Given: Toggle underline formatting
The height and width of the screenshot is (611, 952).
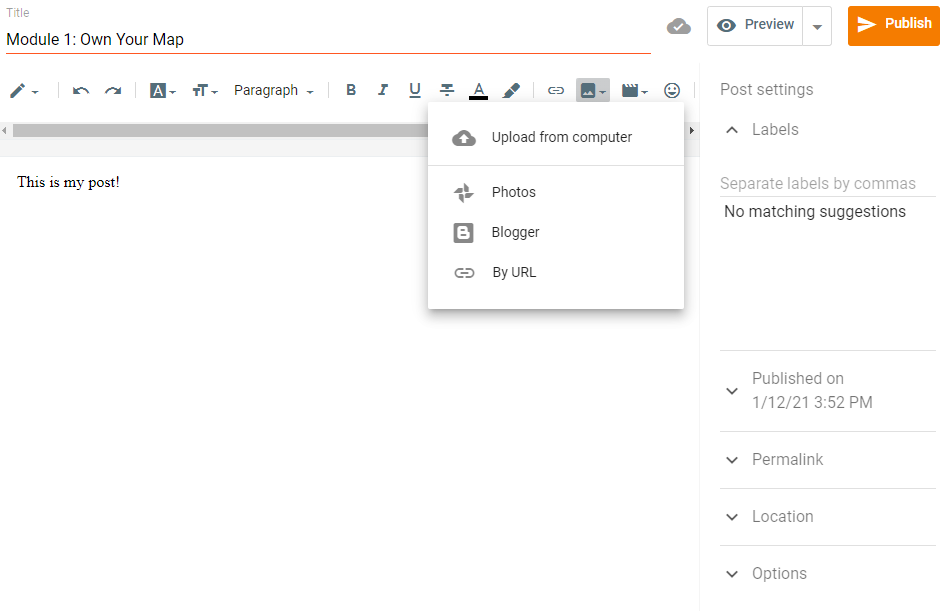Looking at the screenshot, I should [415, 91].
